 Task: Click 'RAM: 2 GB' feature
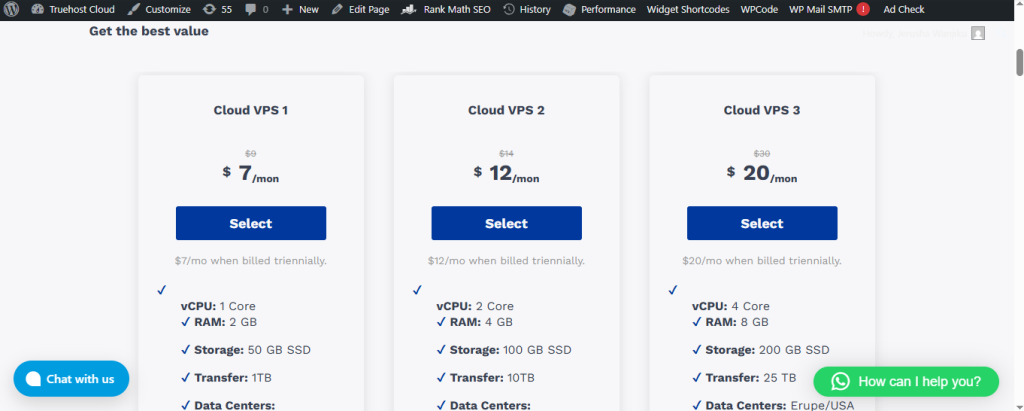click(x=219, y=322)
